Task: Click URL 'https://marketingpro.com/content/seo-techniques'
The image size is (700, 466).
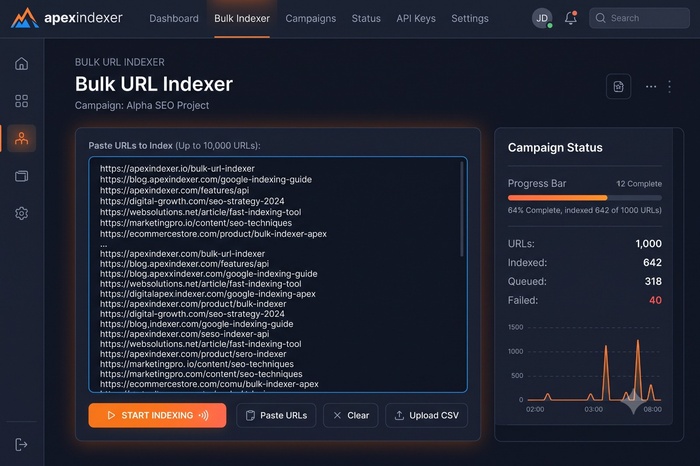Action: click(x=201, y=374)
